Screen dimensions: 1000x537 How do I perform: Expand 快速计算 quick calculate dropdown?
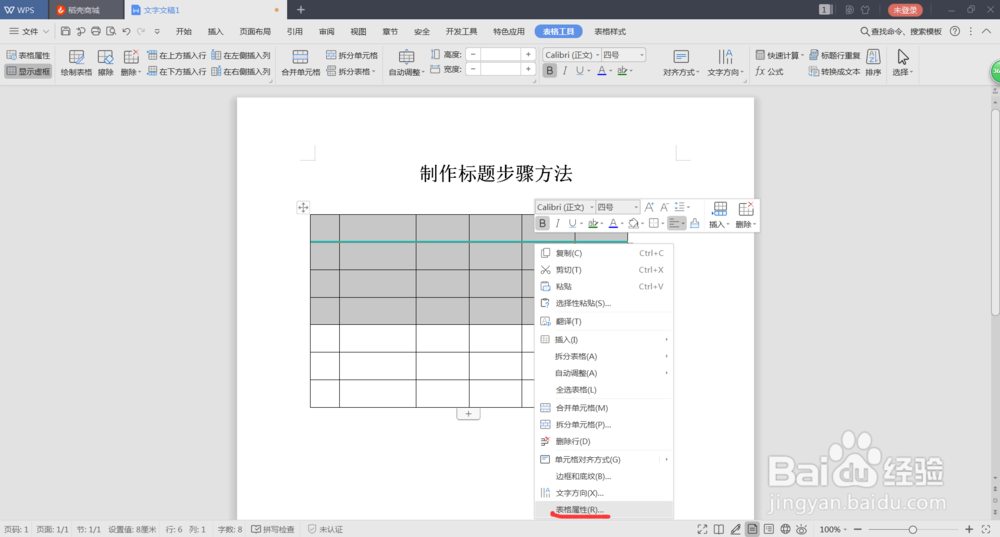(x=779, y=55)
